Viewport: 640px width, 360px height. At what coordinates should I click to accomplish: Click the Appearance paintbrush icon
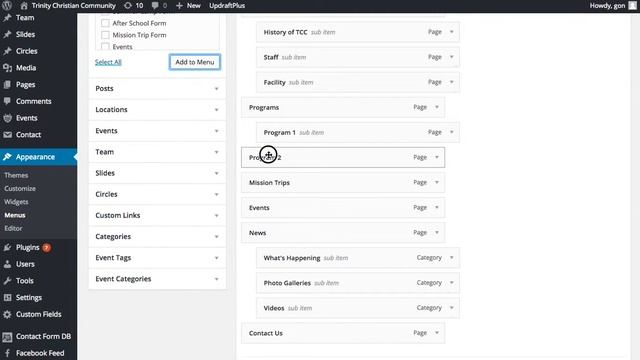tap(7, 157)
